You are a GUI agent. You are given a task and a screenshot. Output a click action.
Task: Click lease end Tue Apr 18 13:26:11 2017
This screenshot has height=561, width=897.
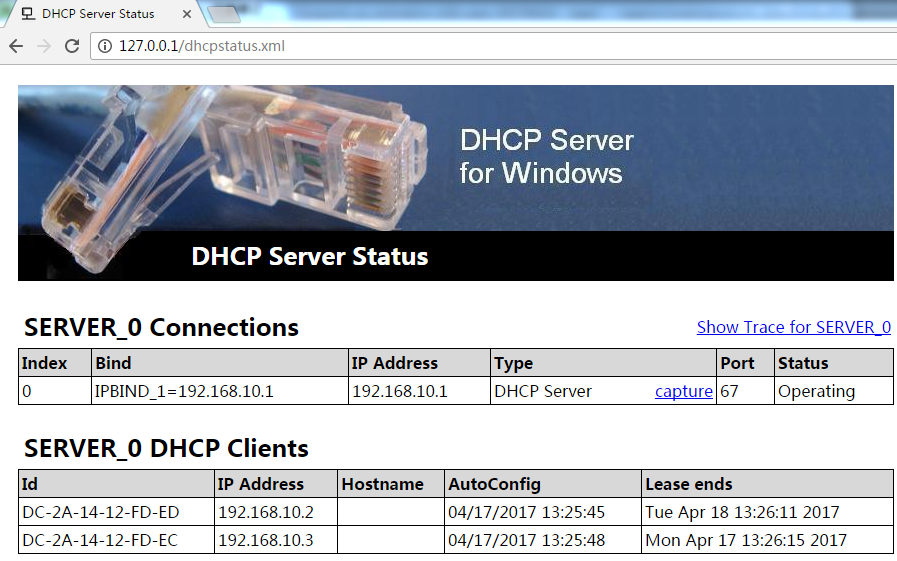point(767,512)
